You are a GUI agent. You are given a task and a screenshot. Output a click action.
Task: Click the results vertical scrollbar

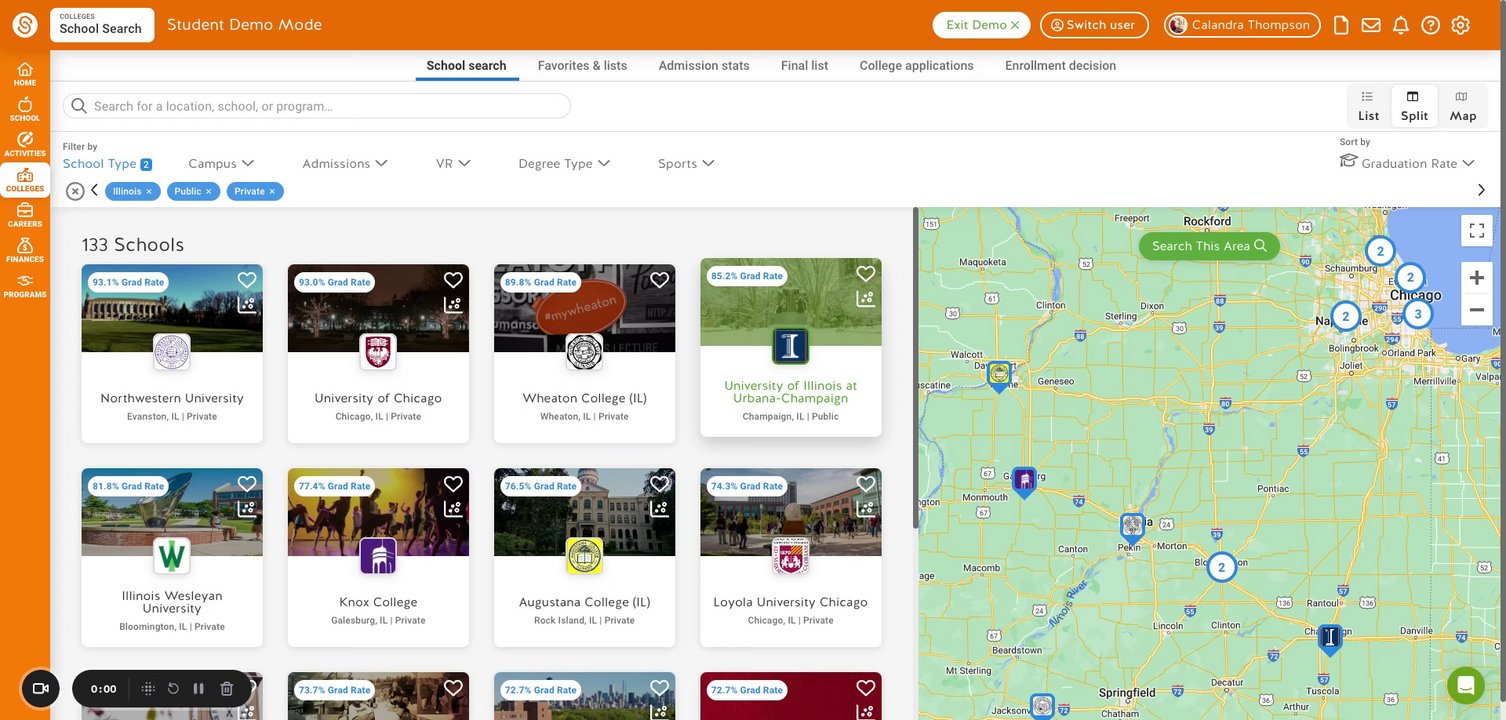916,368
